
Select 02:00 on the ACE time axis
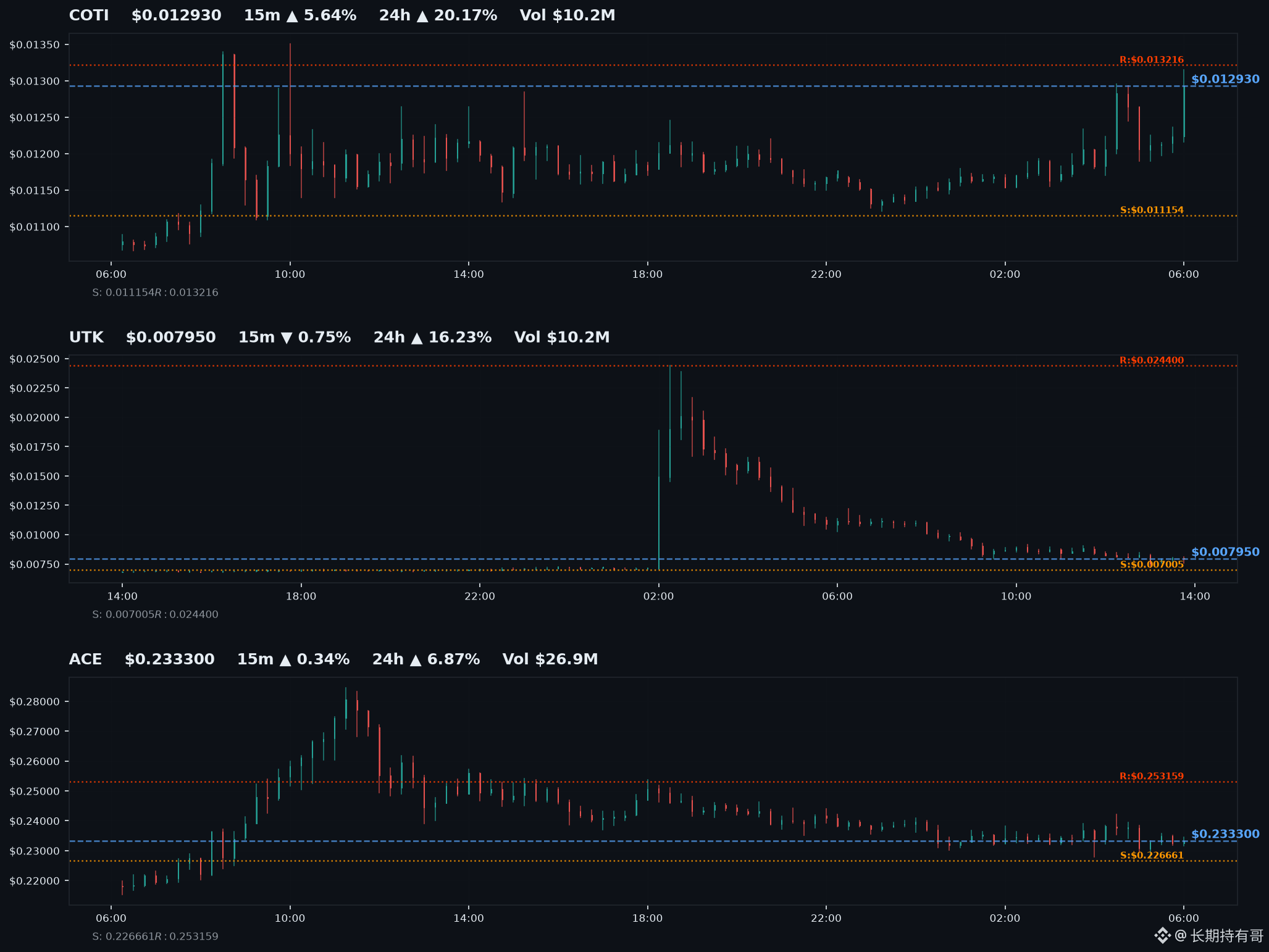1005,919
